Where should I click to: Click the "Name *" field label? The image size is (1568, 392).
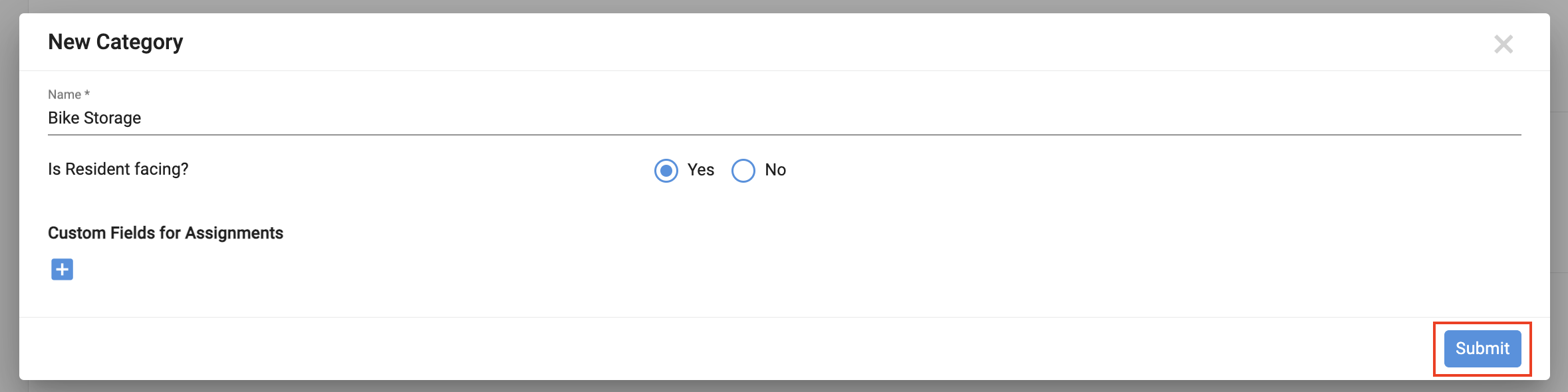[x=68, y=94]
